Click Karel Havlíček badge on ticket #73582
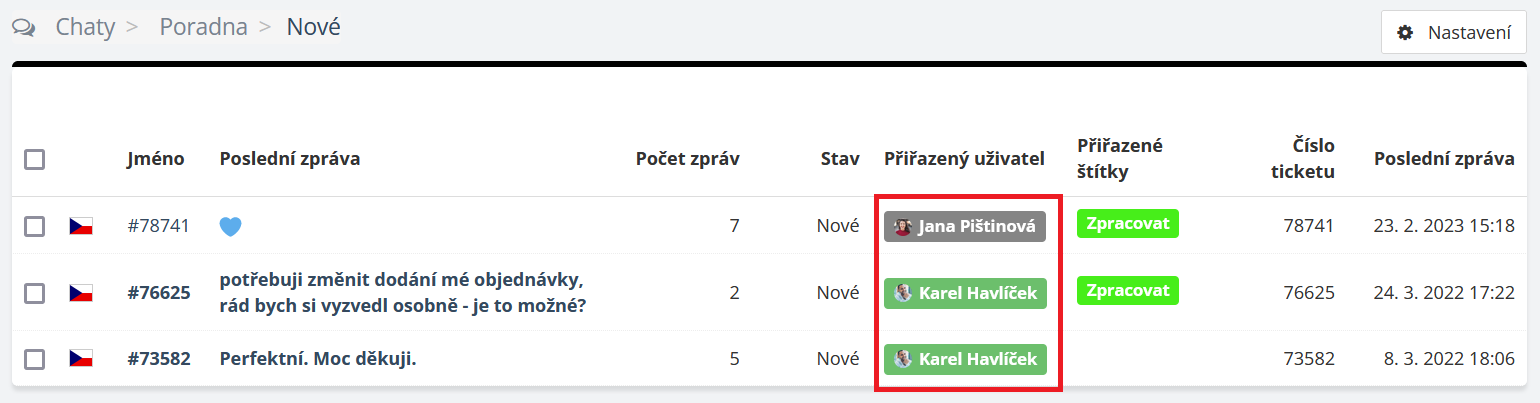1540x403 pixels. (x=965, y=358)
